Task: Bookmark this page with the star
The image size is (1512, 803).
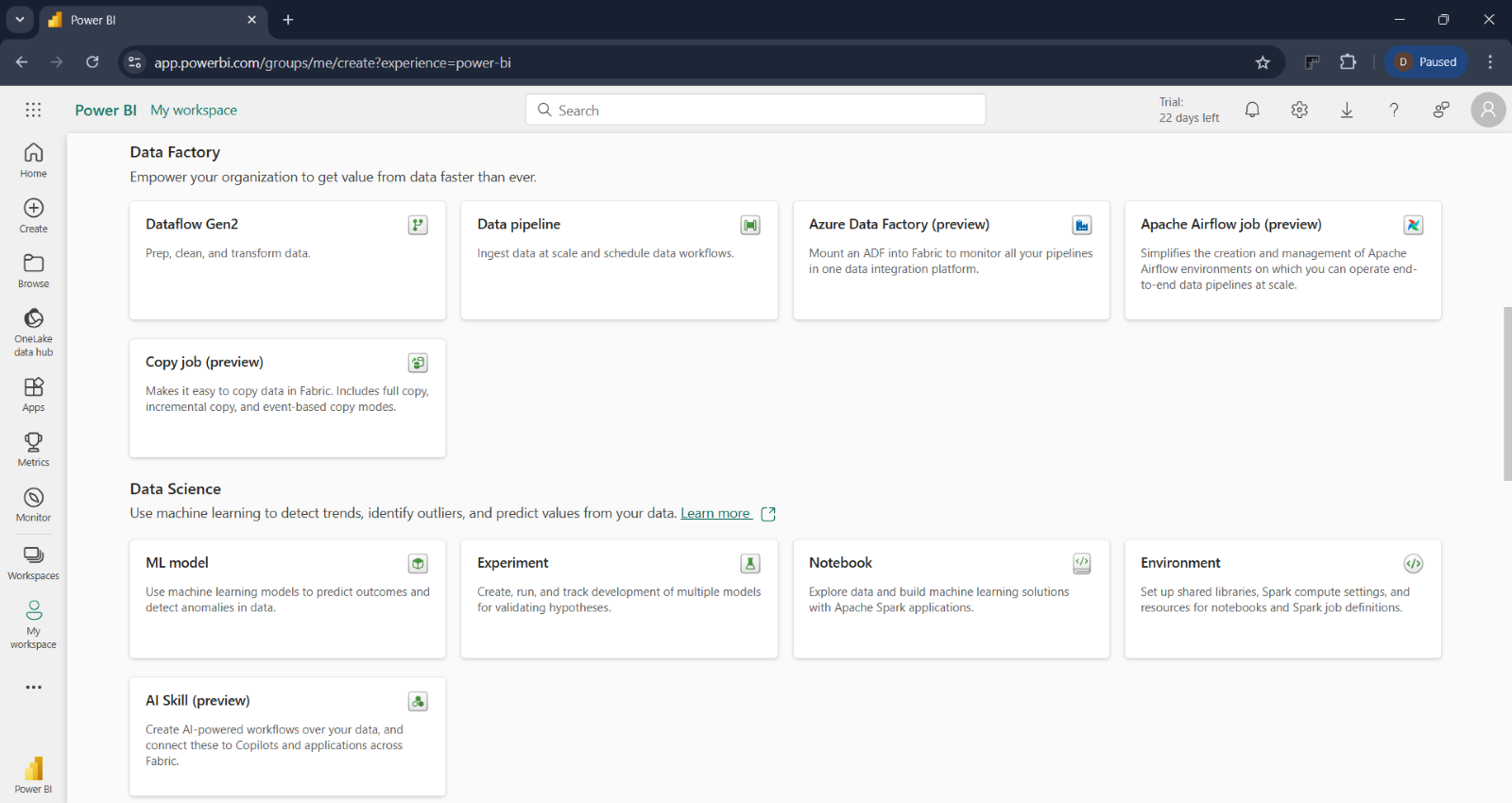Action: (x=1263, y=62)
